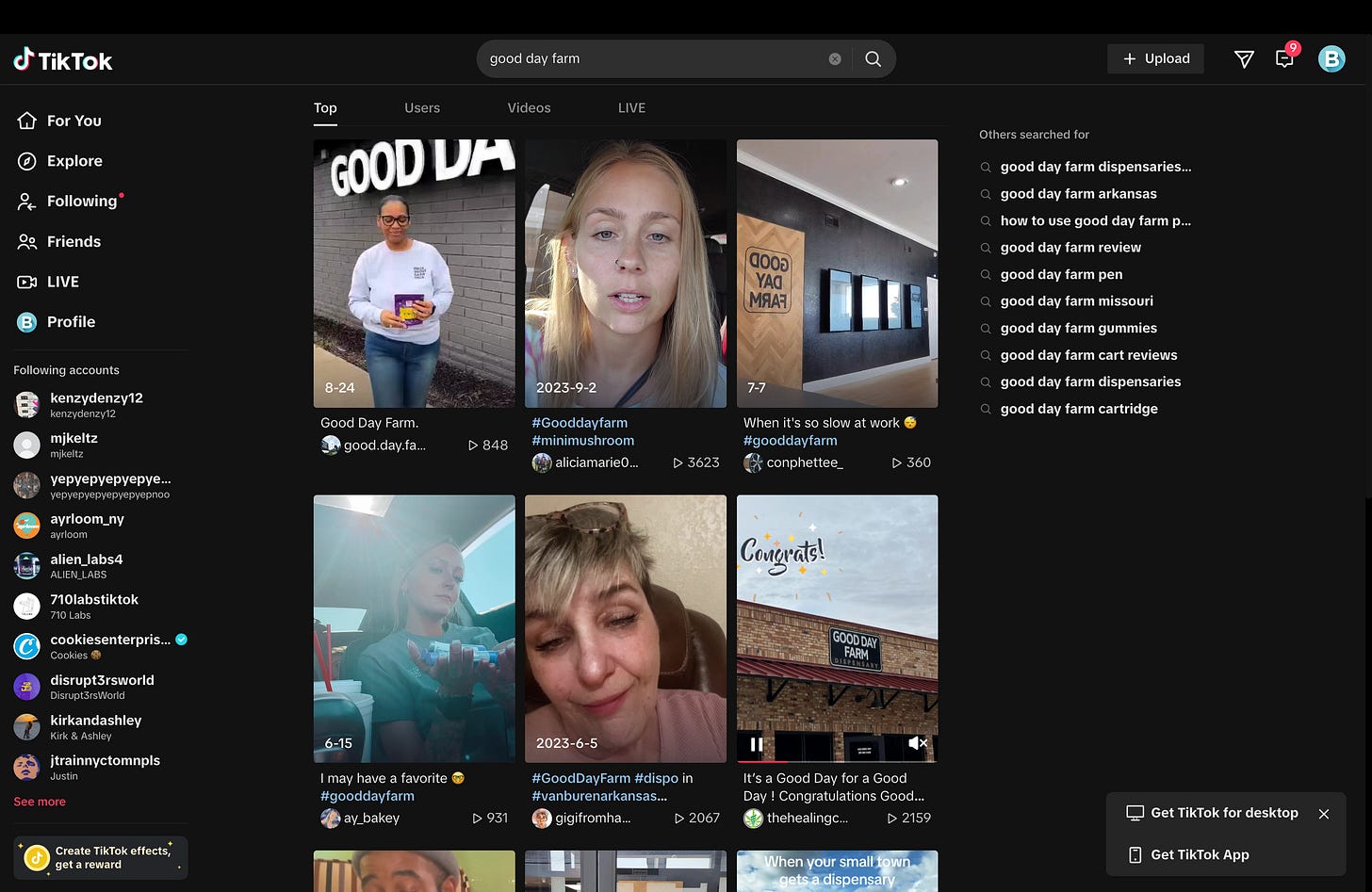Click inside the search input field

click(x=650, y=58)
